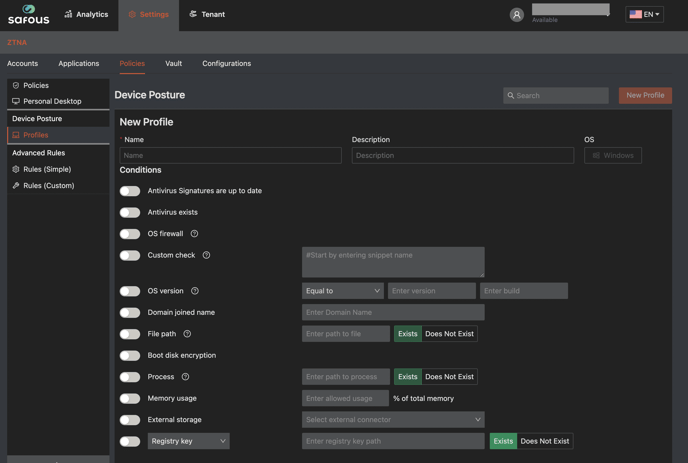Enable Antivirus Signatures are up to date
Image resolution: width=688 pixels, height=463 pixels.
coord(130,191)
